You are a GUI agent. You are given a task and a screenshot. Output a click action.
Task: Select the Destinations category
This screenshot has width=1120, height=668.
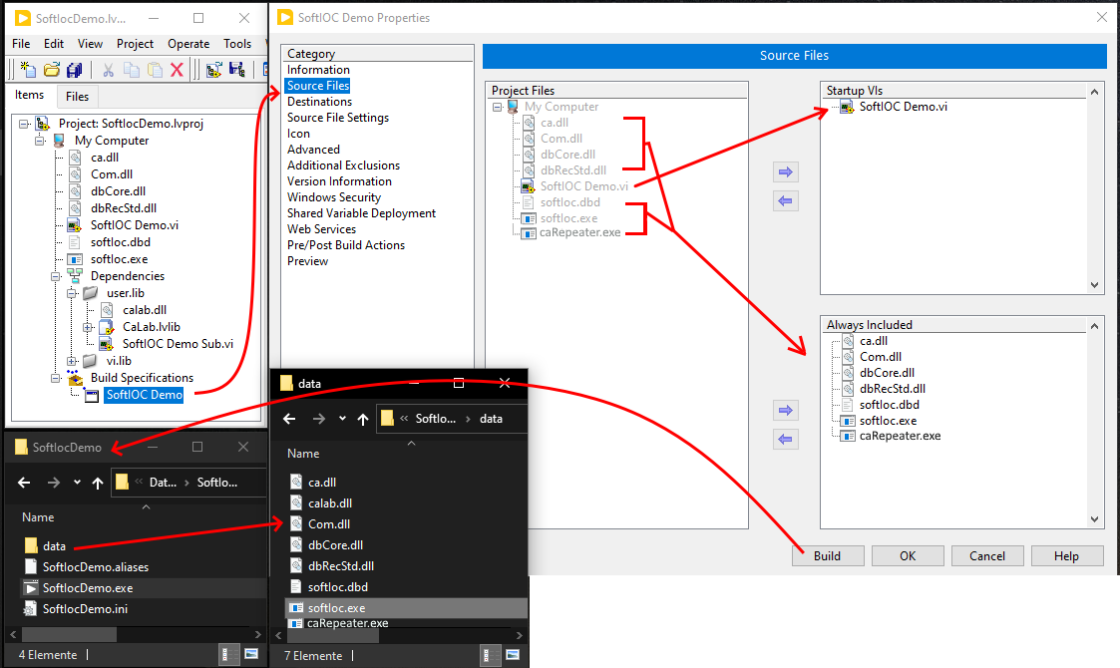pyautogui.click(x=319, y=102)
